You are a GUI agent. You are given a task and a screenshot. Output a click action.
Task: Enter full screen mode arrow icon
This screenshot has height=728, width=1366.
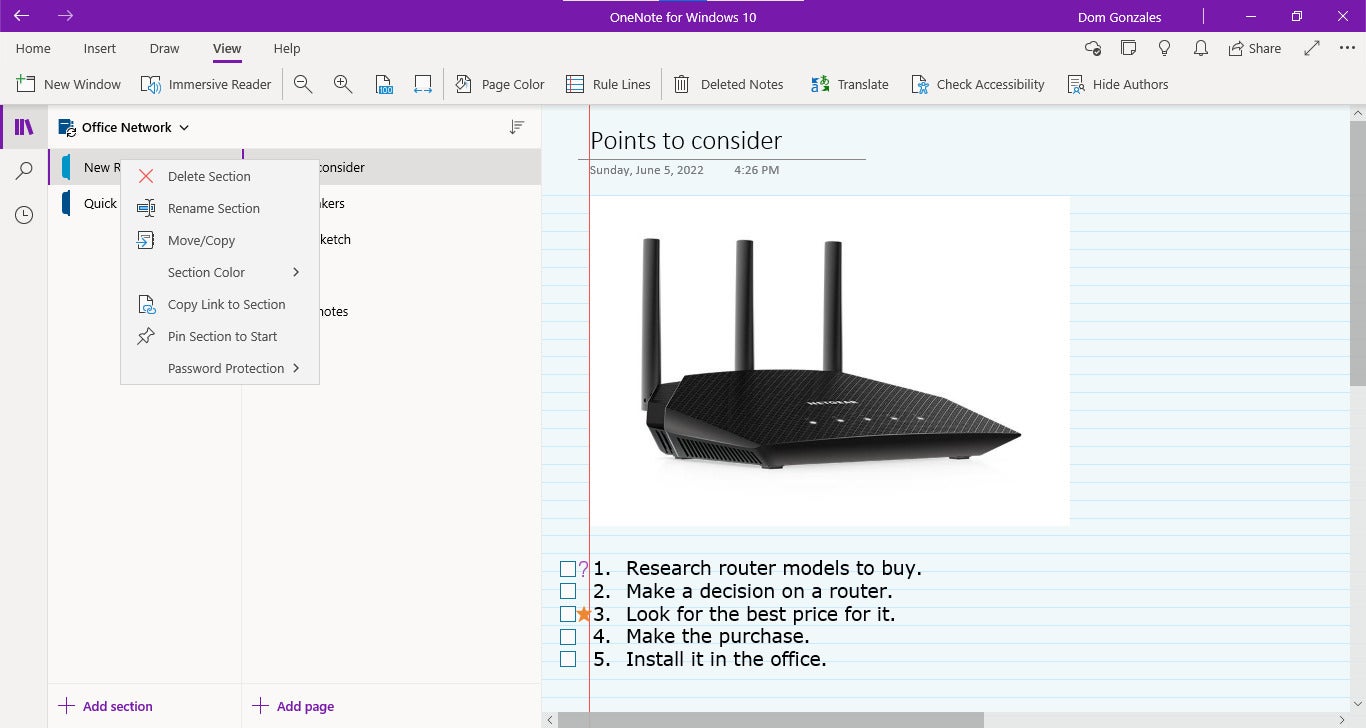(x=1313, y=48)
